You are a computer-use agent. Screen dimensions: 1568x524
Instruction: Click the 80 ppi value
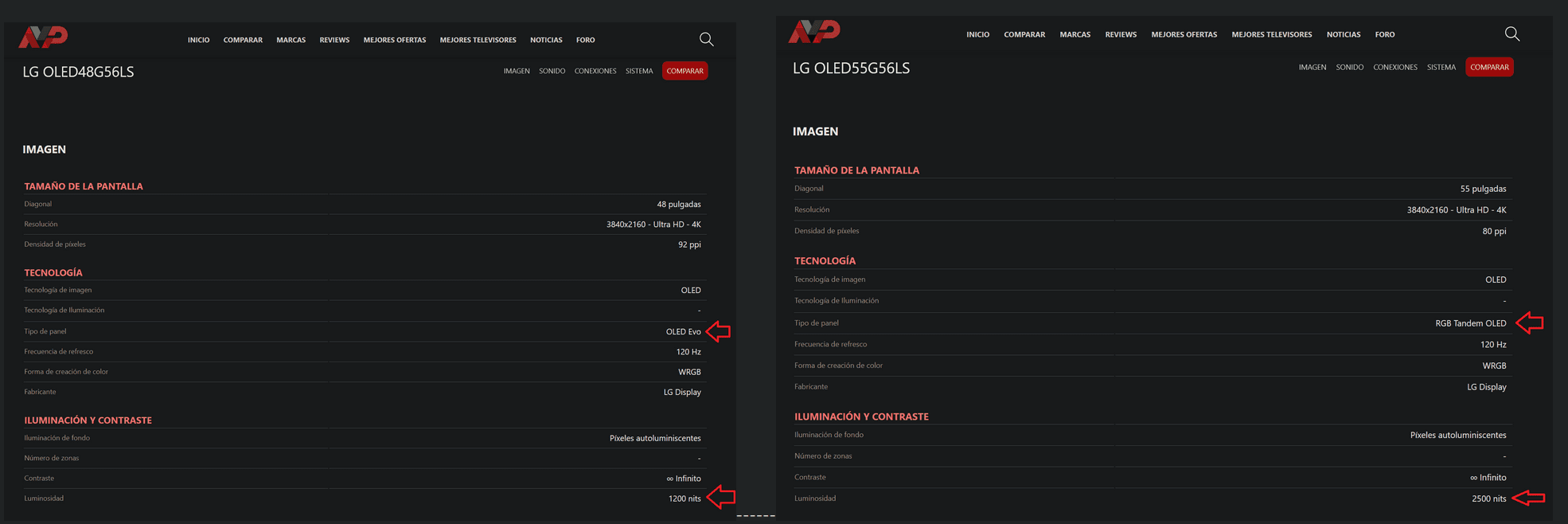pos(1494,231)
